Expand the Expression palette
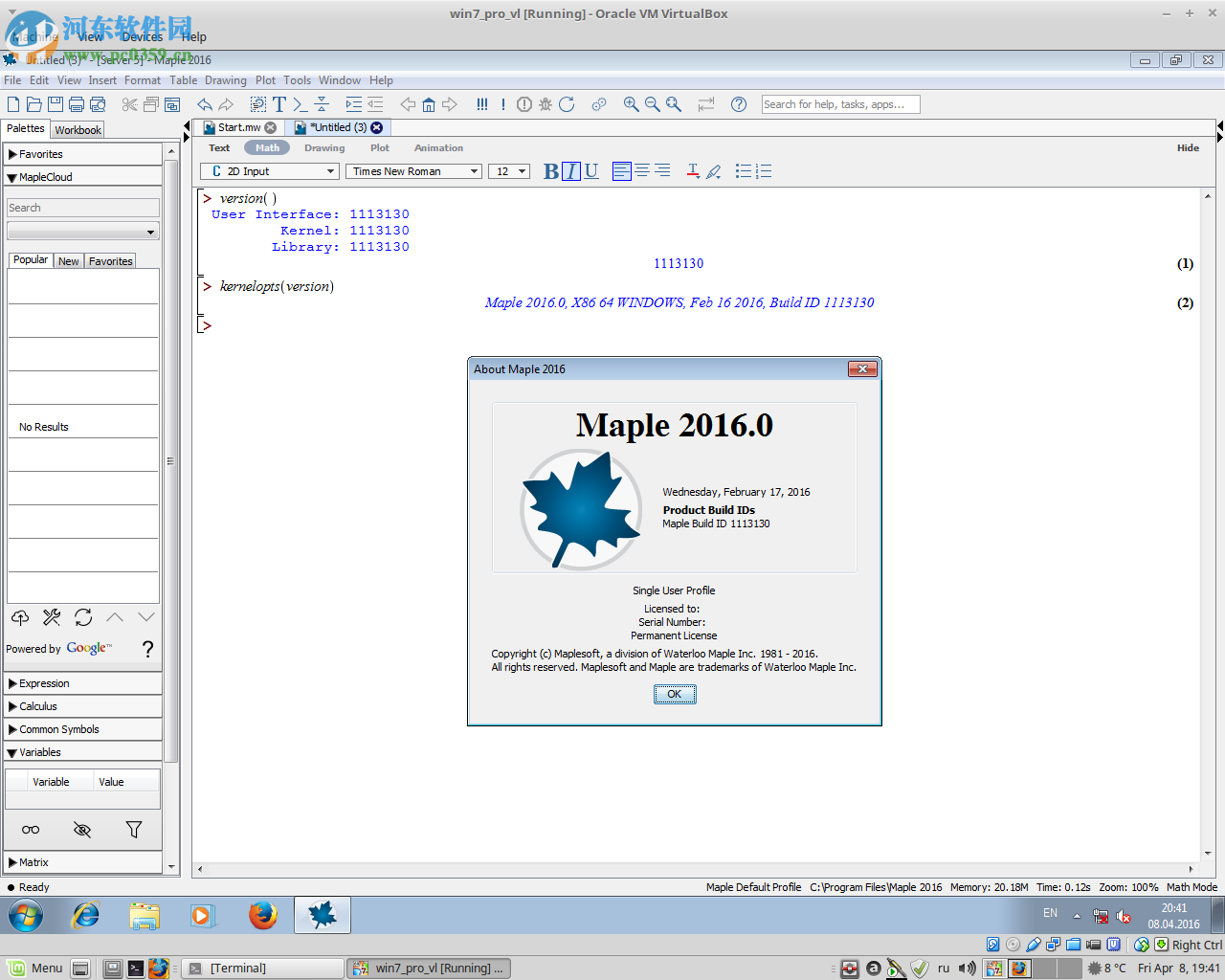Image resolution: width=1225 pixels, height=980 pixels. click(83, 683)
